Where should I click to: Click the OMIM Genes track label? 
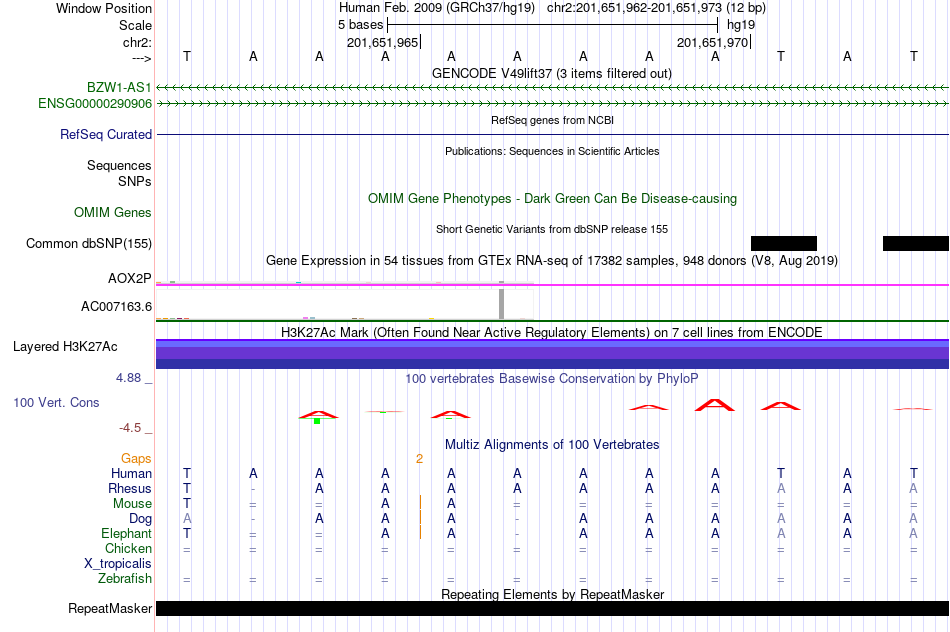tap(112, 213)
